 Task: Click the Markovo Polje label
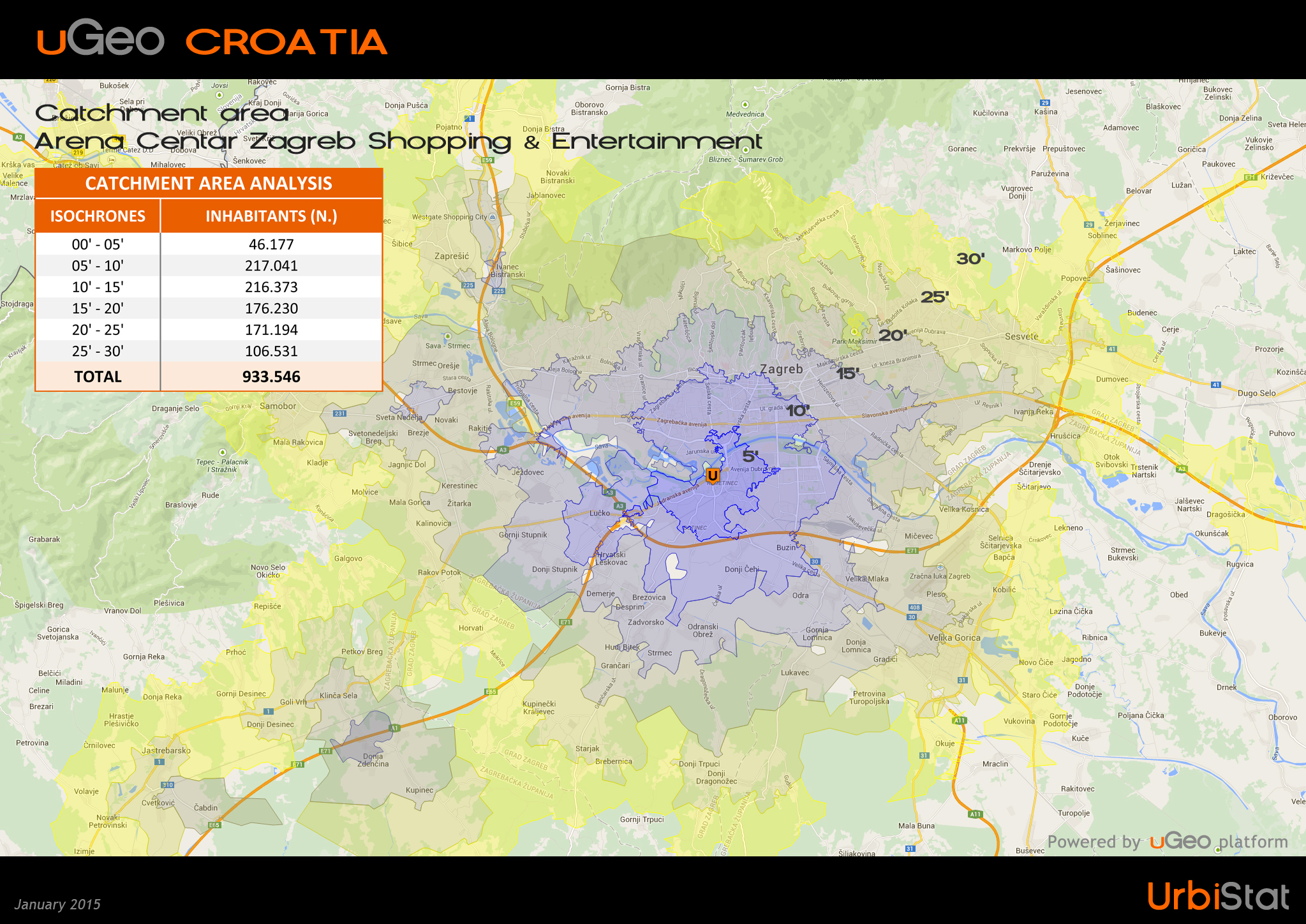pos(1027,250)
